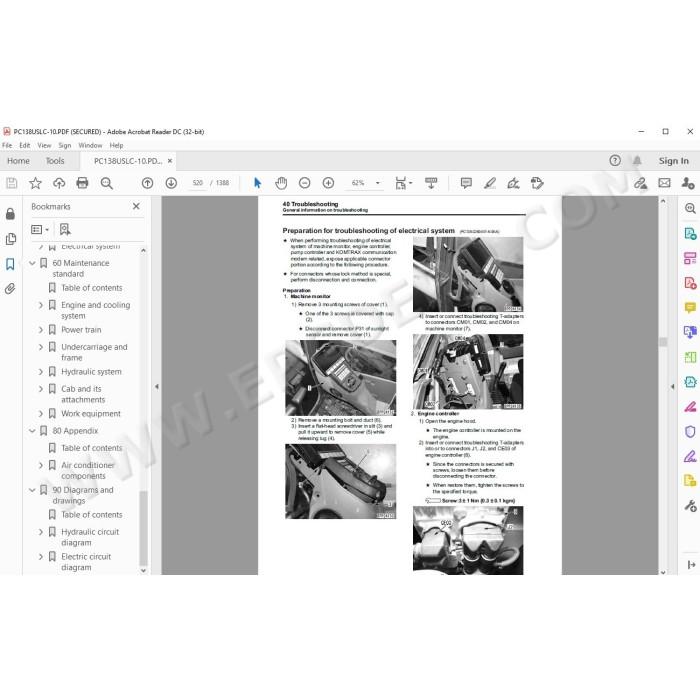The width and height of the screenshot is (700, 700).
Task: Open the View menu
Action: (44, 146)
